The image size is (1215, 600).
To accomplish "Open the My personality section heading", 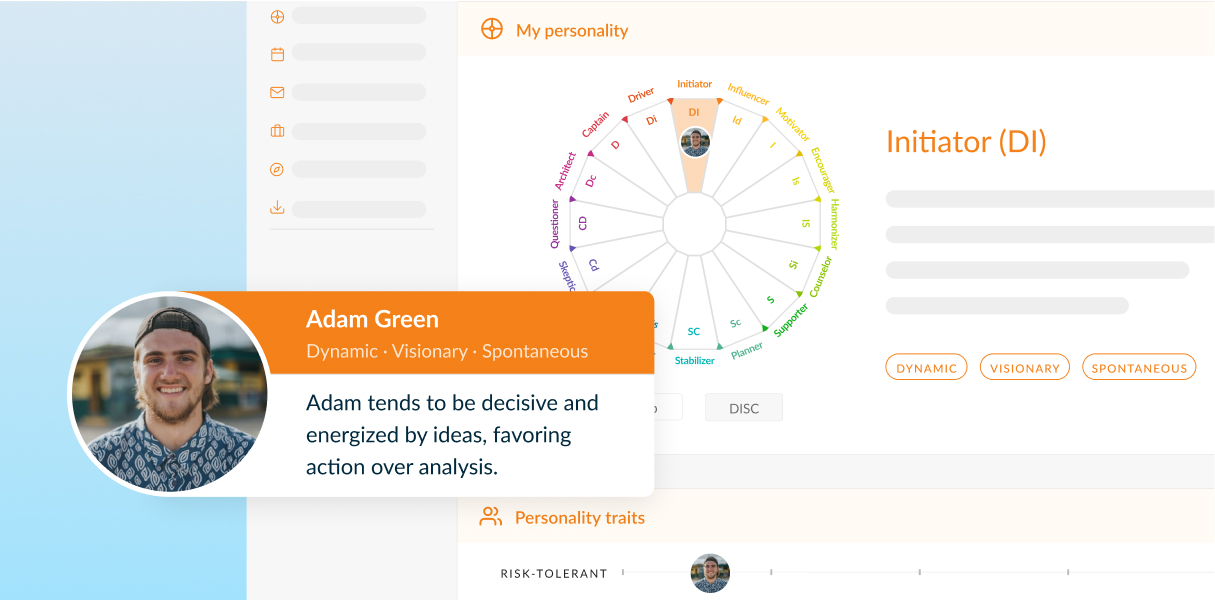I will (x=572, y=30).
